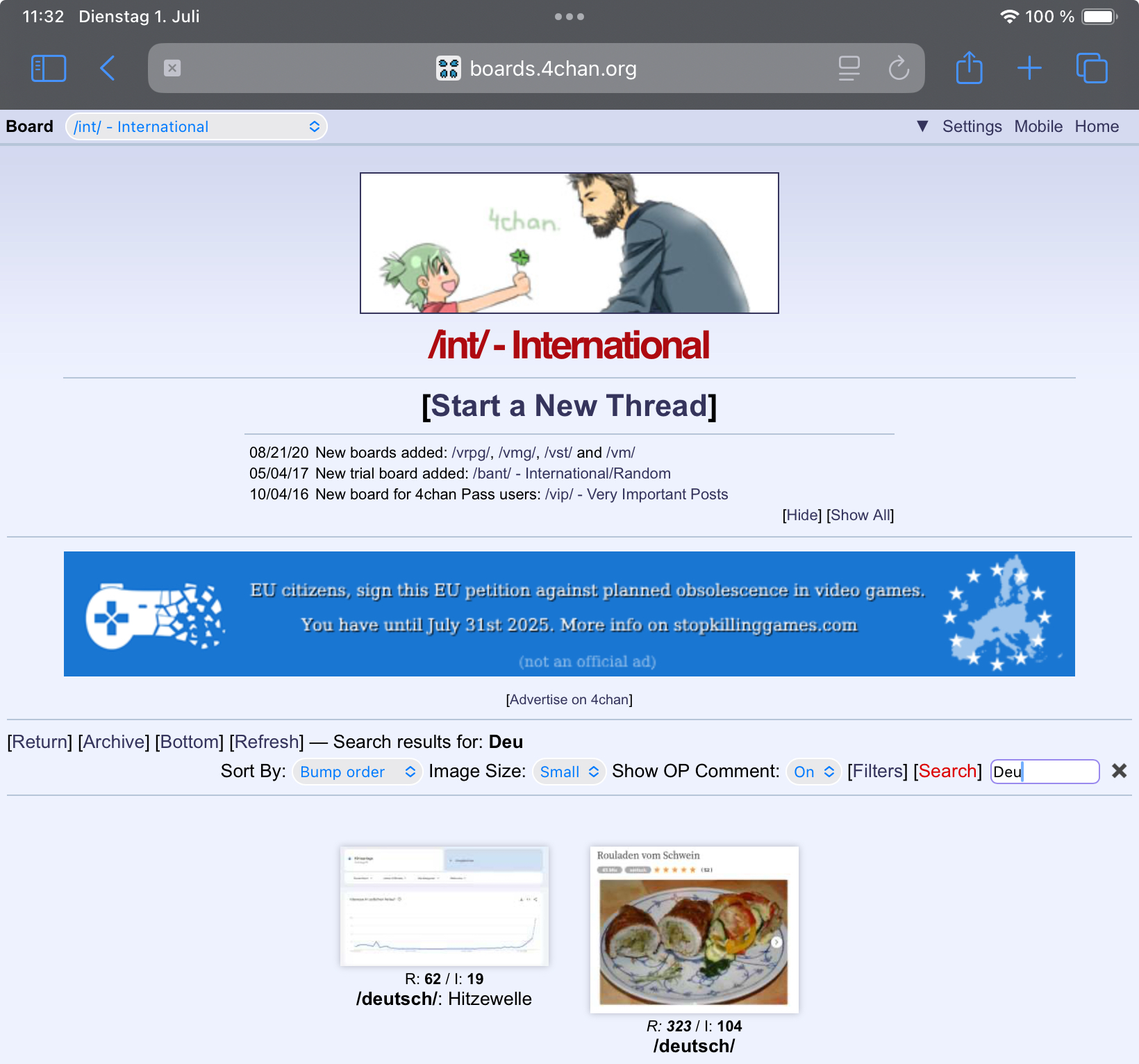Viewport: 1139px width, 1064px height.
Task: Hide the announcements with [Hide]
Action: [802, 515]
